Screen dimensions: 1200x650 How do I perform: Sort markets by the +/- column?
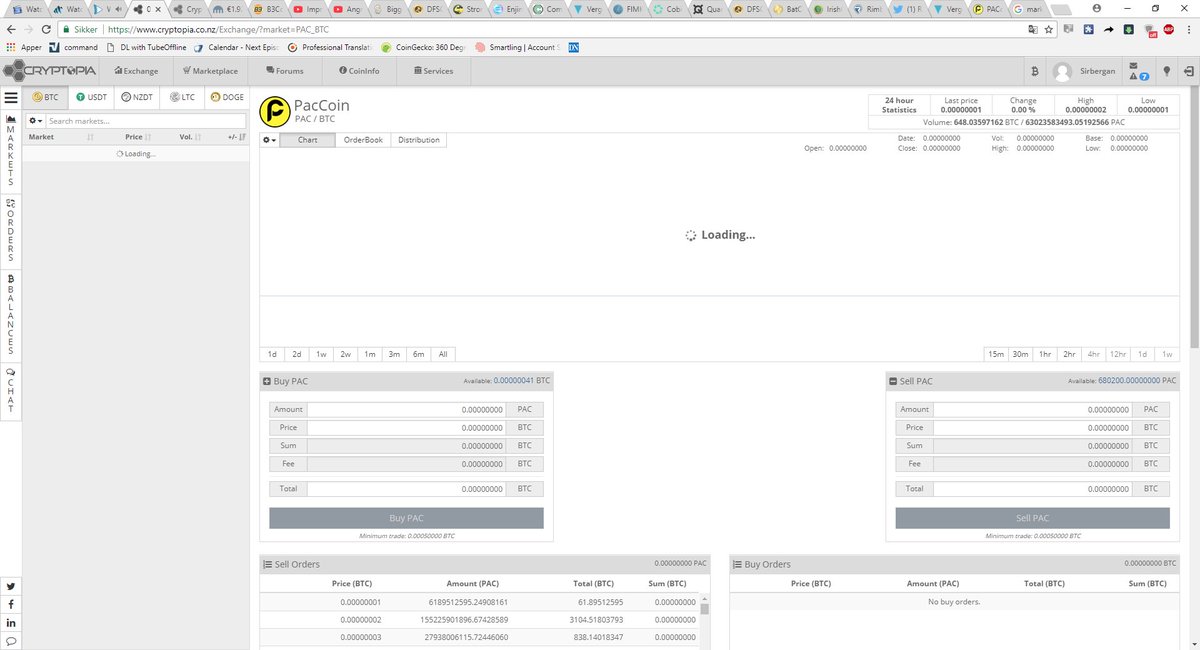coord(237,137)
